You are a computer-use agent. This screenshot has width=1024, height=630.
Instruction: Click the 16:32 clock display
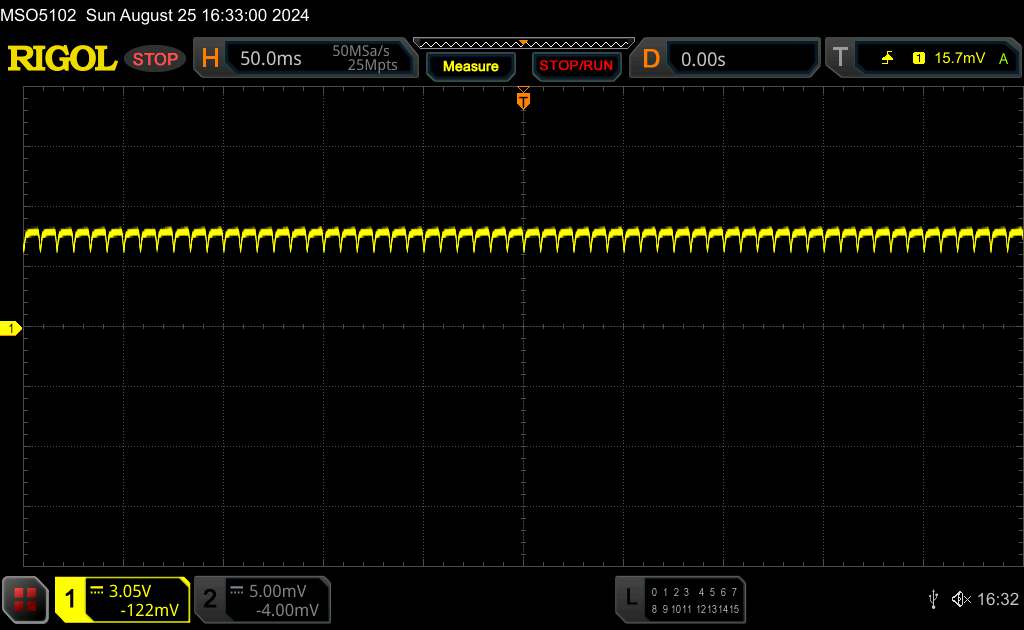coord(997,599)
